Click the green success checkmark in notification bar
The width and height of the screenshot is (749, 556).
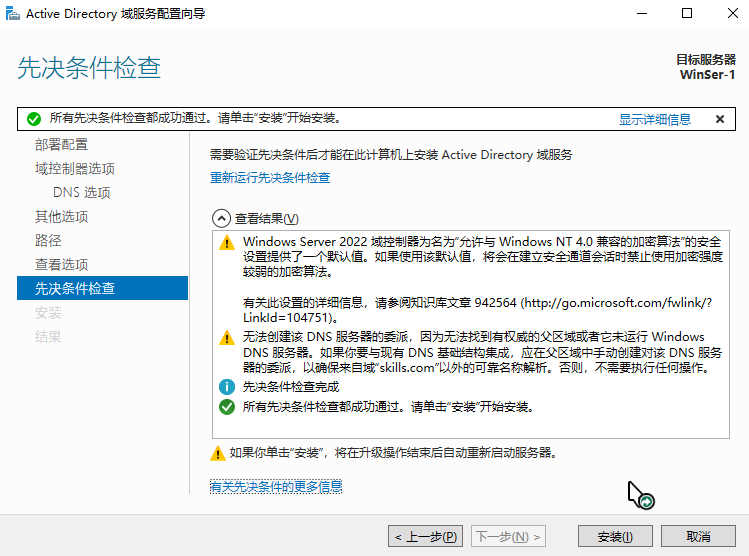[34, 118]
